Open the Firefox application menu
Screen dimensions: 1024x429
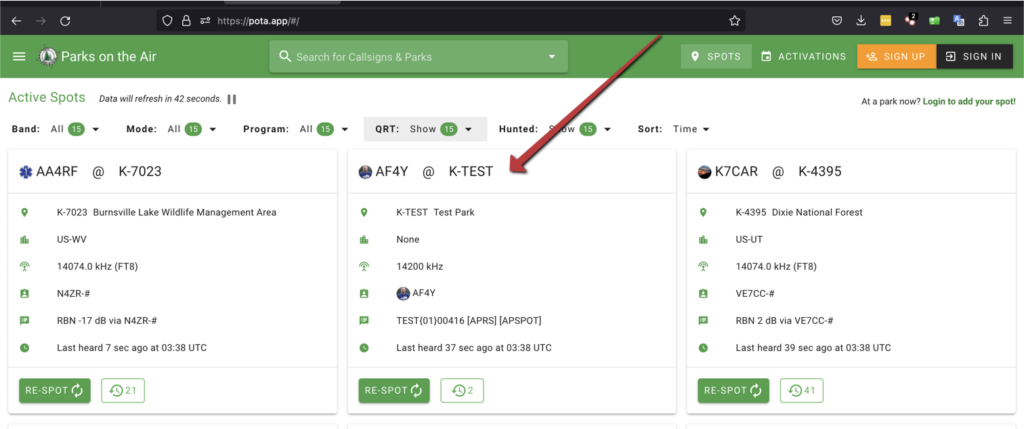tap(1008, 21)
